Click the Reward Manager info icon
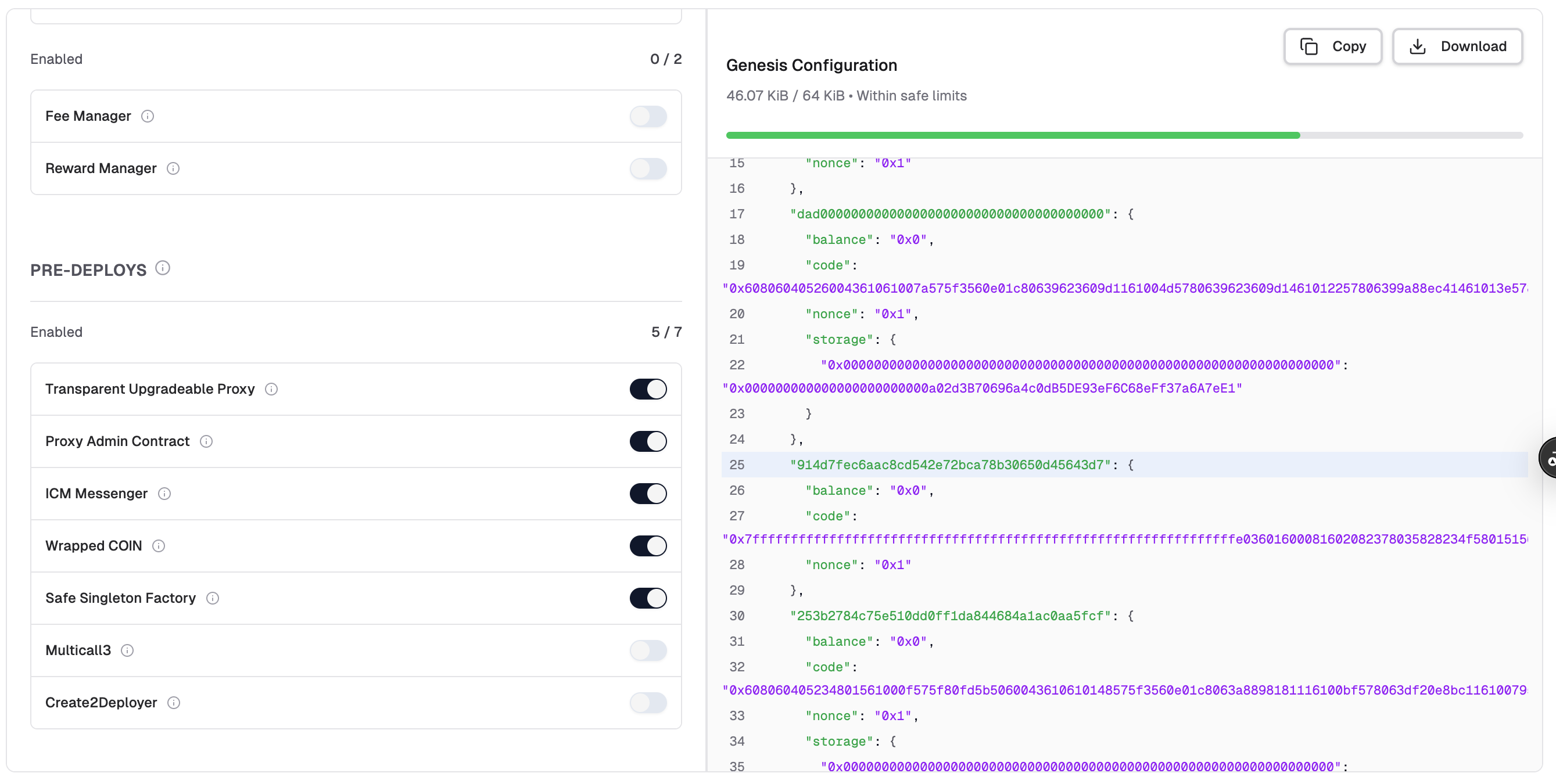This screenshot has height=784, width=1556. 173,168
